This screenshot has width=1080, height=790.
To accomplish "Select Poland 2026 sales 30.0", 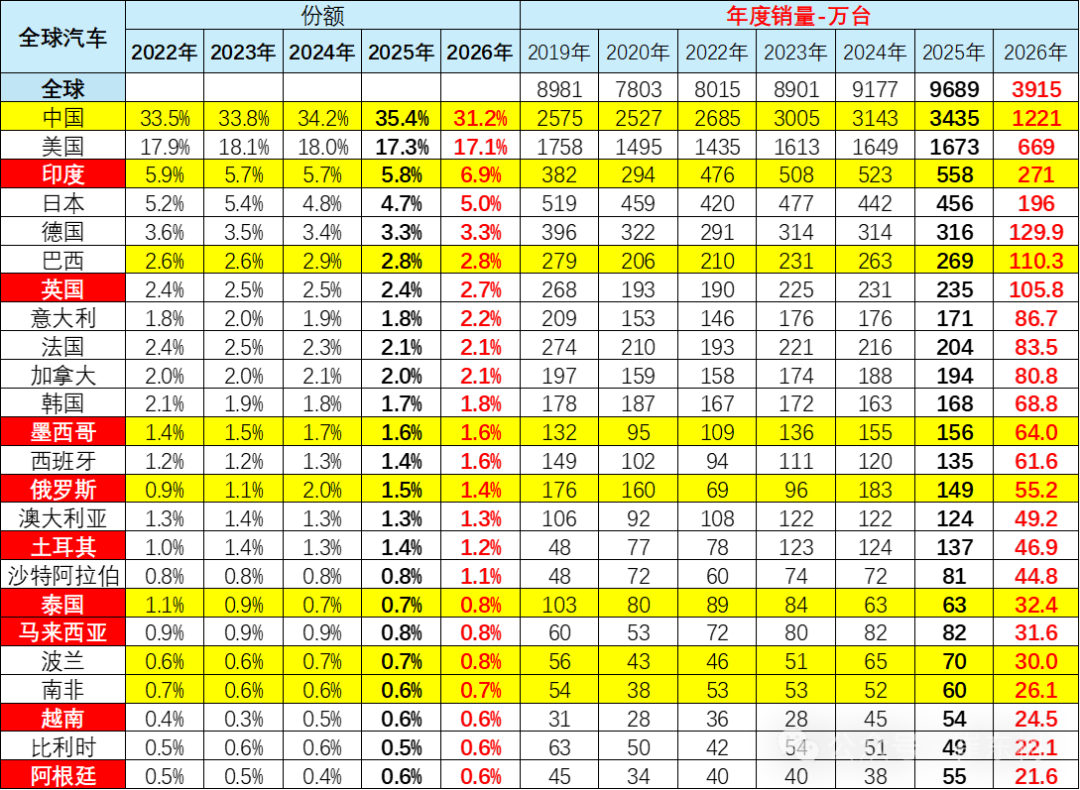I will tap(1036, 662).
